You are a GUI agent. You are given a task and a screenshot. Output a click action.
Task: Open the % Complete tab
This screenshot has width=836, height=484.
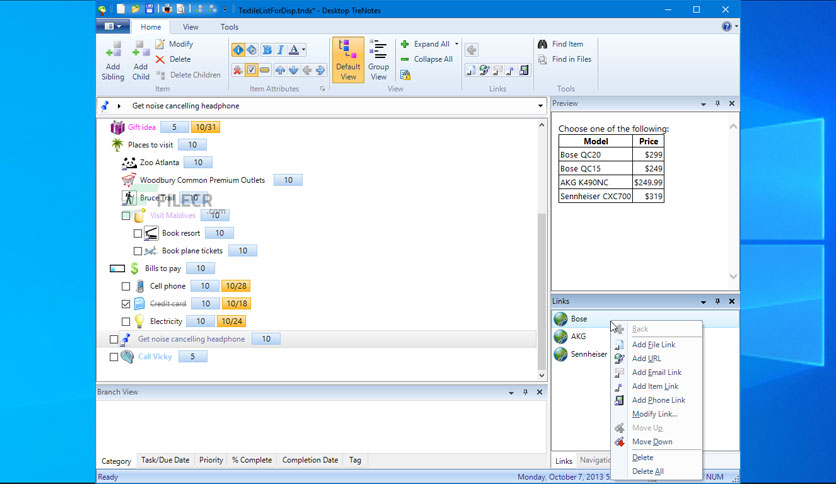pyautogui.click(x=252, y=460)
